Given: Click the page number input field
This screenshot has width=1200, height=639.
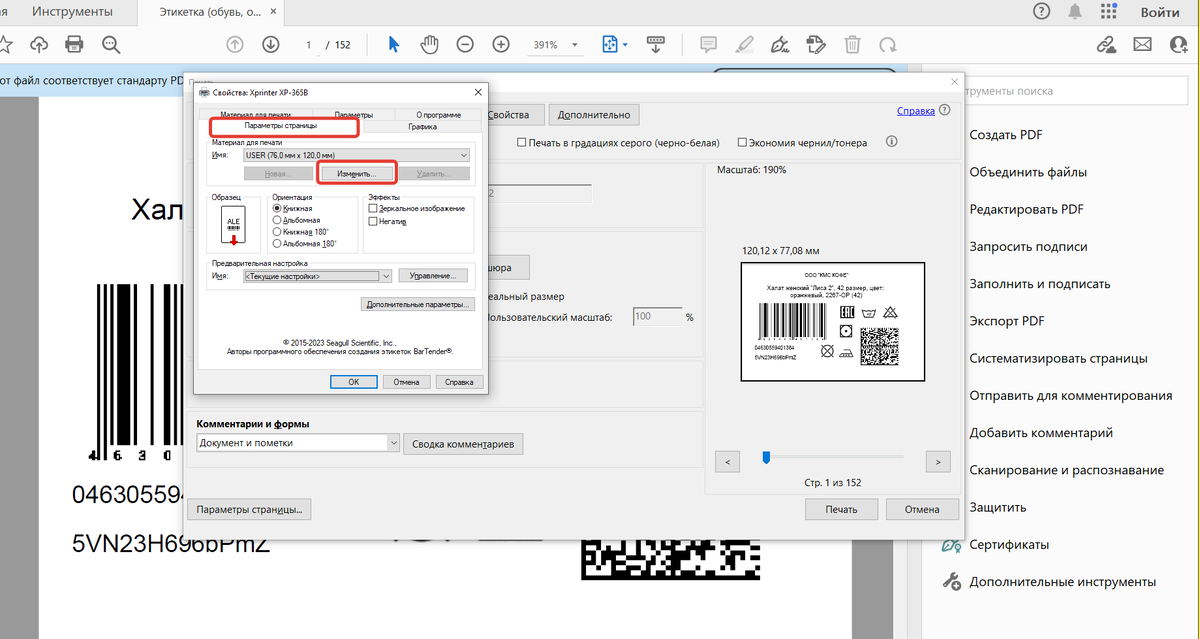Looking at the screenshot, I should pos(307,43).
